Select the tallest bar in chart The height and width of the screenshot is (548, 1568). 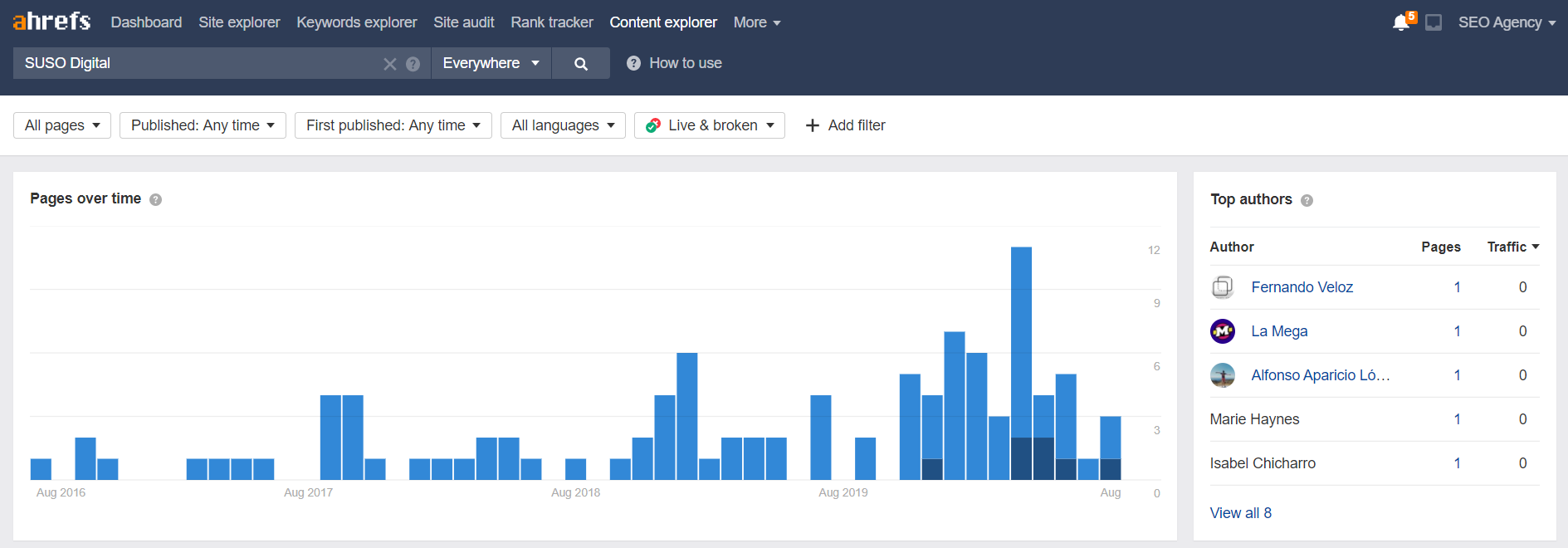1021,363
